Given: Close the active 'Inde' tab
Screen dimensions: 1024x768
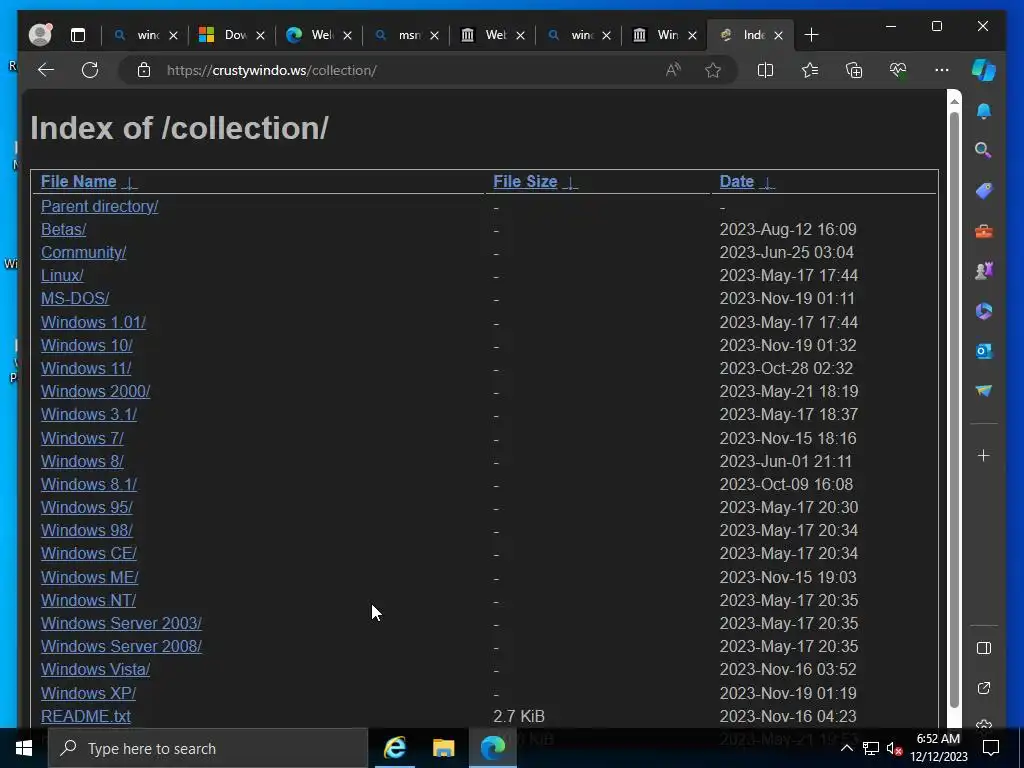Looking at the screenshot, I should (778, 35).
